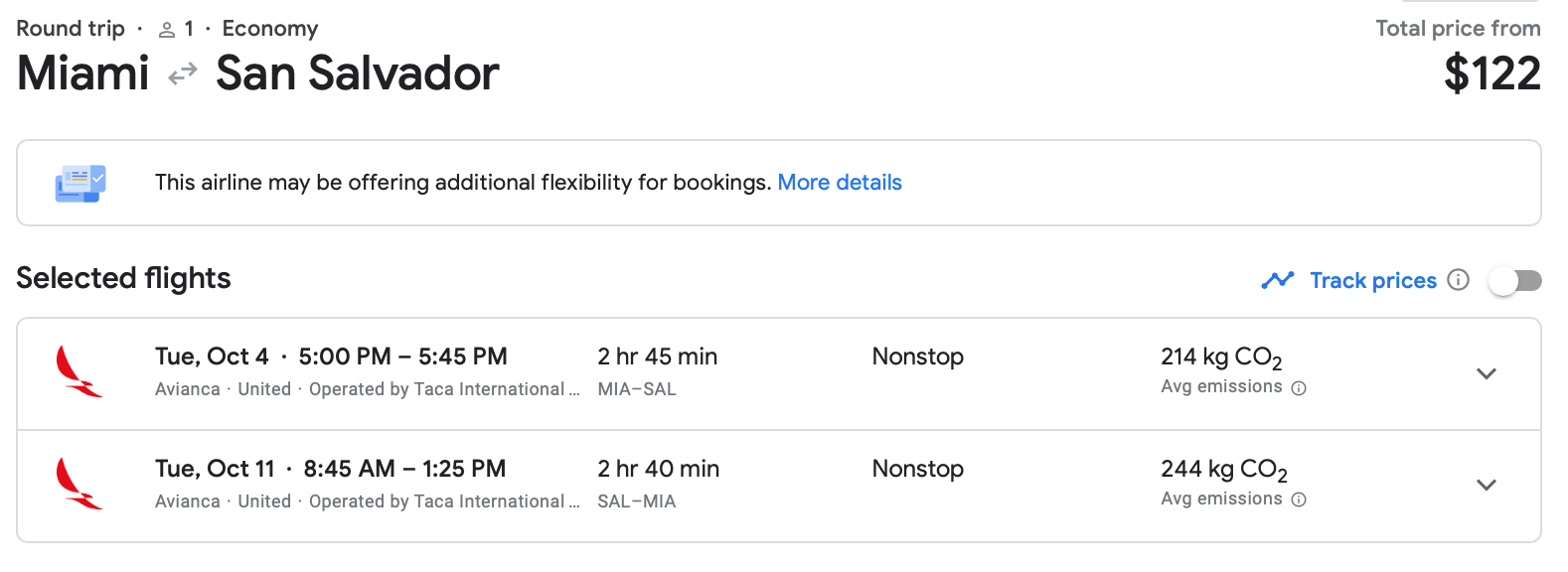Click the Track prices label
1568x572 pixels.
tap(1372, 281)
